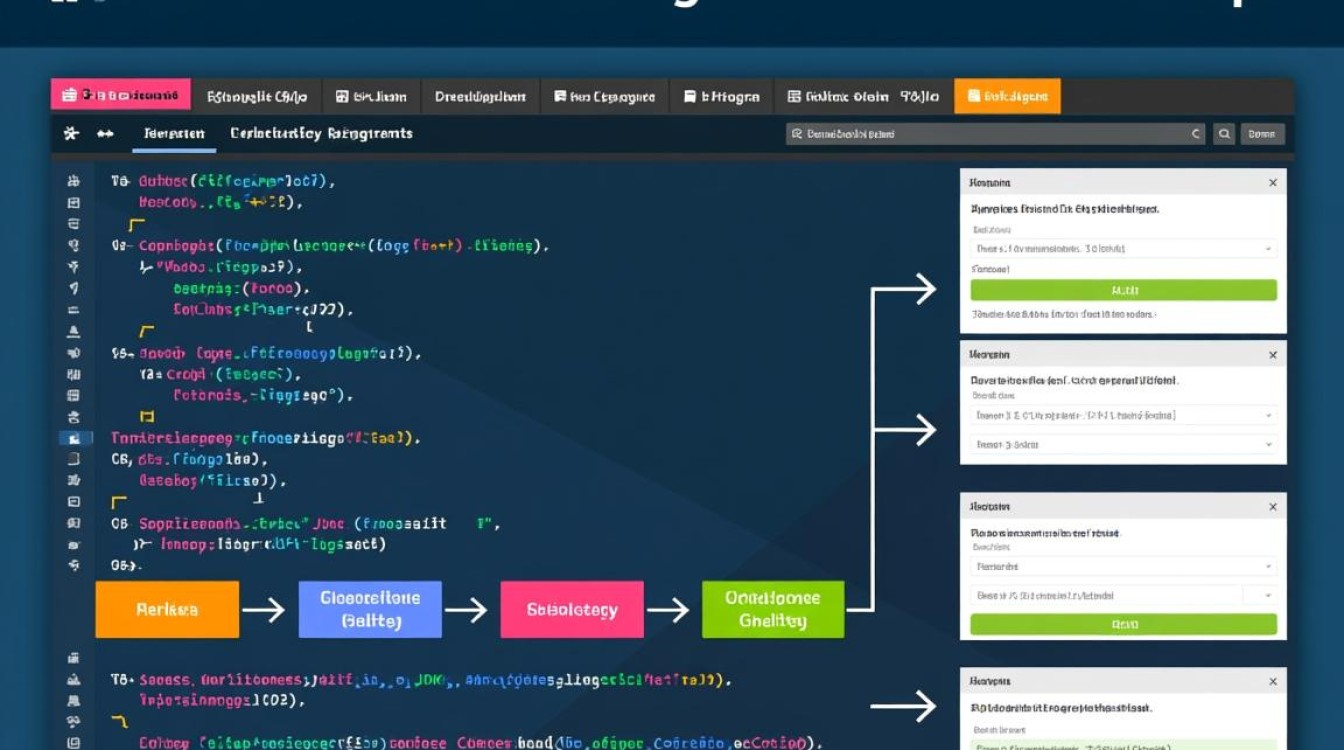Click the orange box in the flowchart
This screenshot has height=750, width=1344.
167,609
